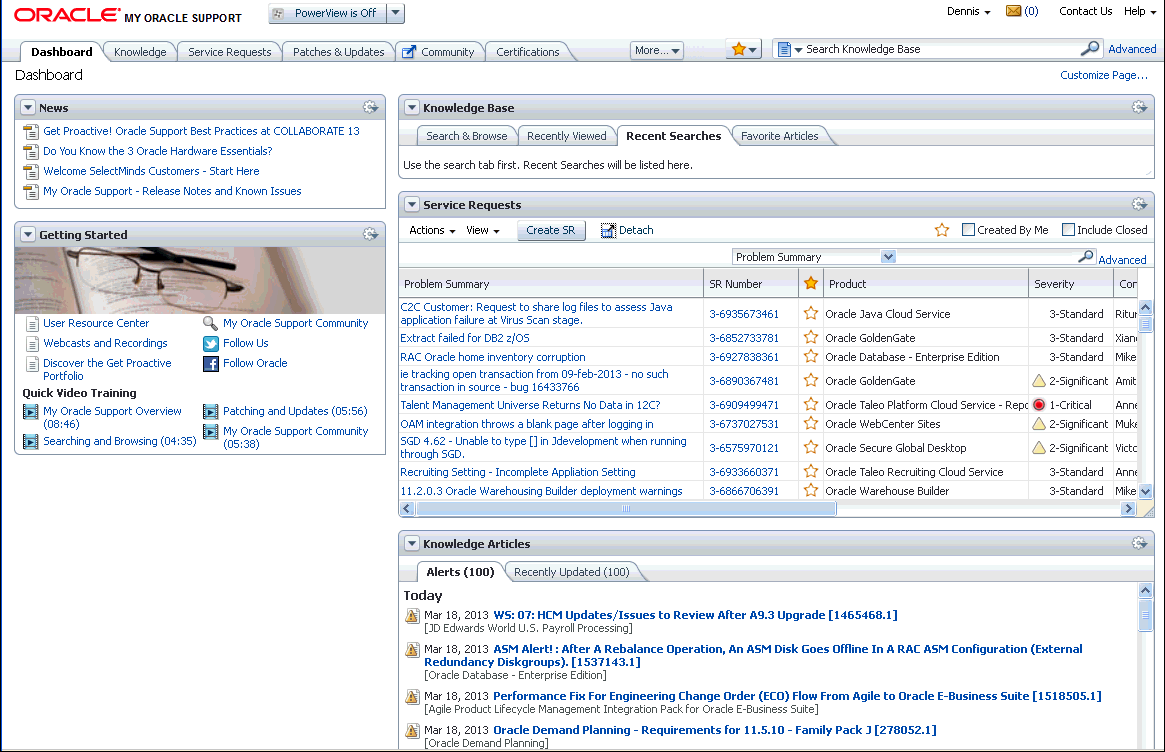Click the Service Requests horizontal scrollbar

tap(626, 509)
